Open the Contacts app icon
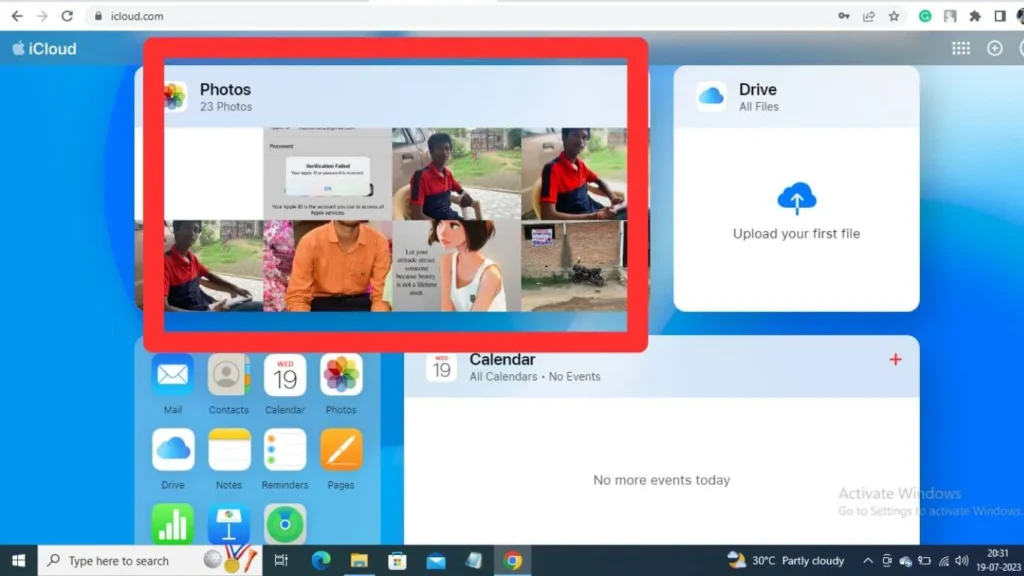The width and height of the screenshot is (1024, 576). coord(229,375)
